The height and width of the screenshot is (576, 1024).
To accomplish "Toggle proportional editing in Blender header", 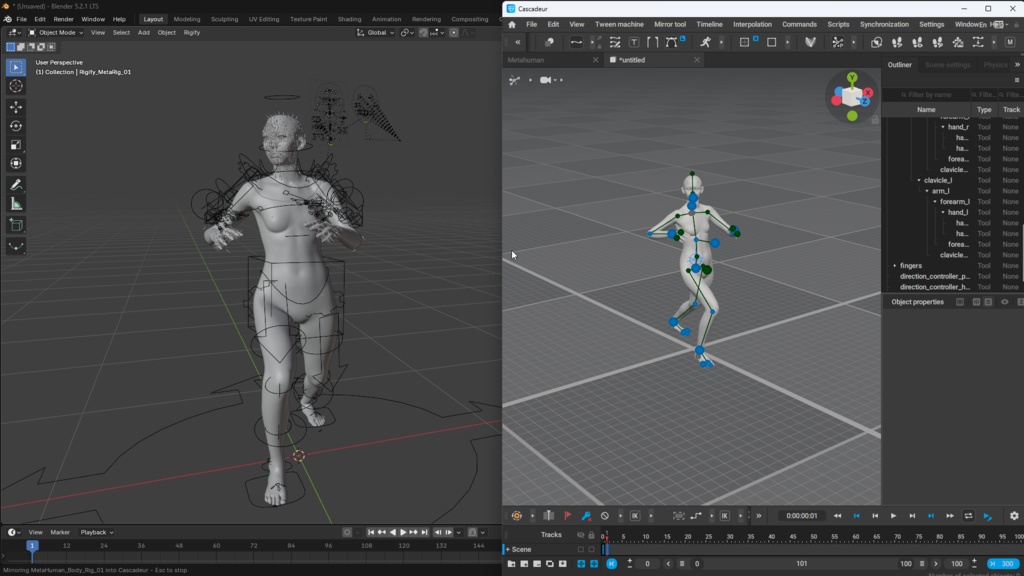I will (454, 33).
